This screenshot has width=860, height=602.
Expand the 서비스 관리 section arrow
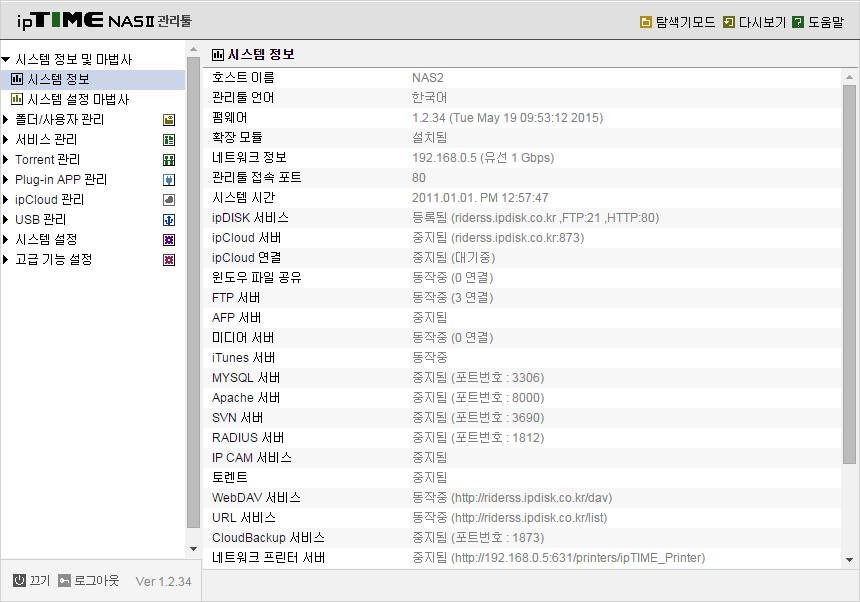5,139
